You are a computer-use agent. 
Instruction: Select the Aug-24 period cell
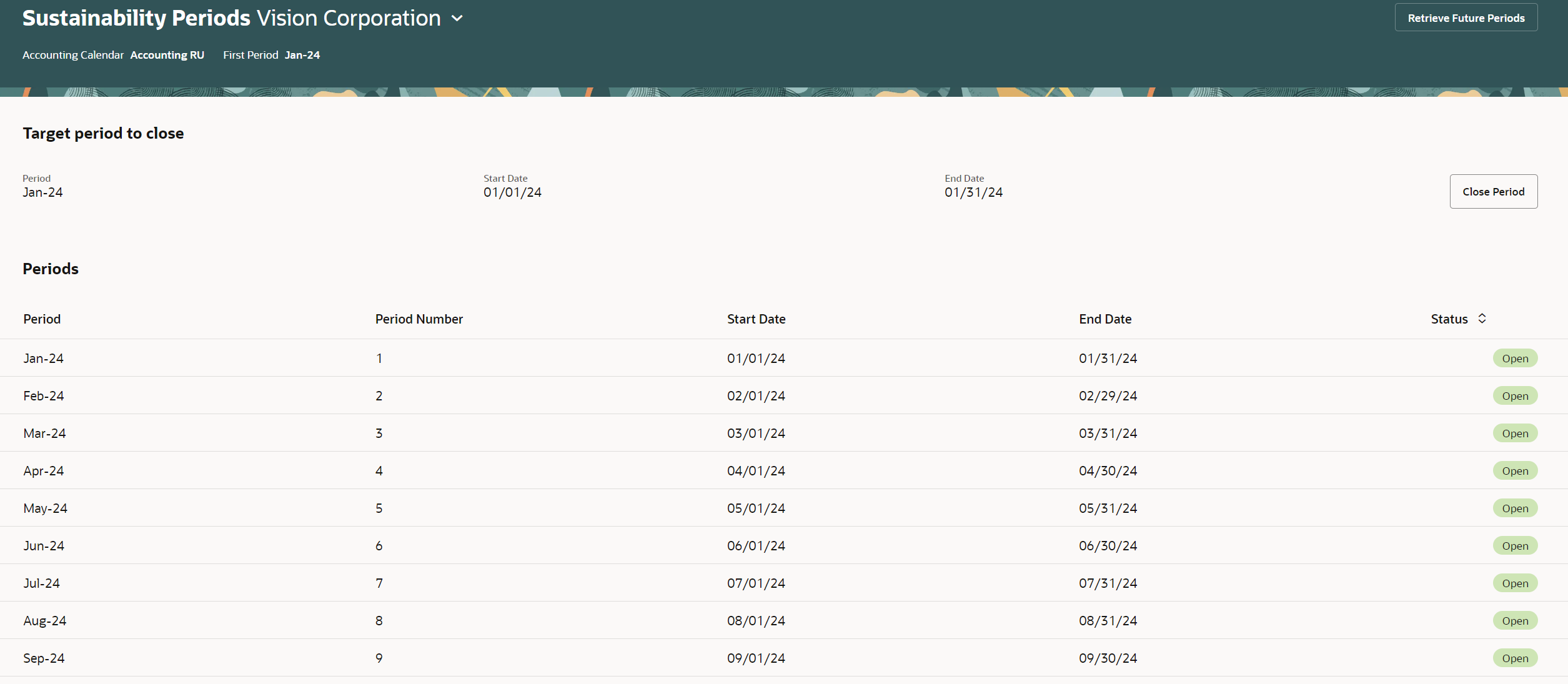(x=44, y=621)
